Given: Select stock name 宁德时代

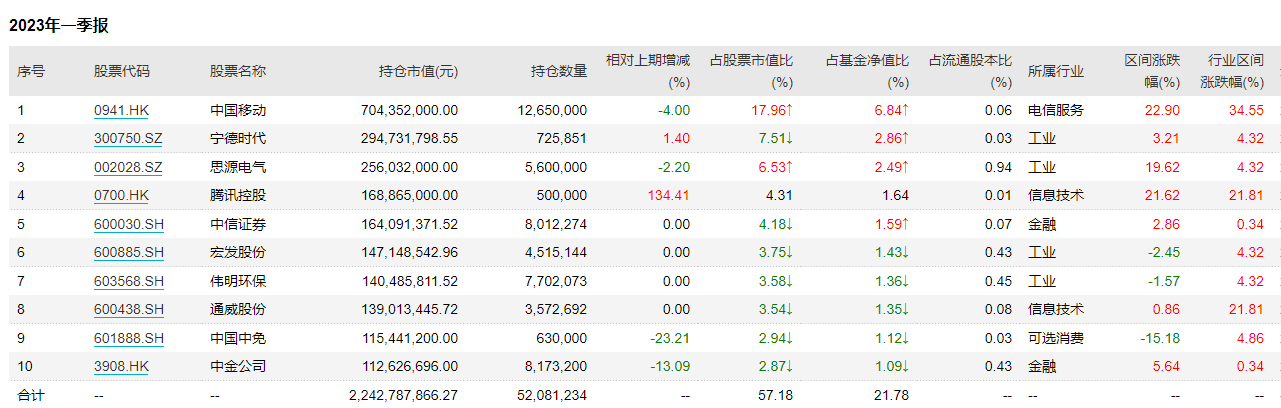Looking at the screenshot, I should point(238,138).
